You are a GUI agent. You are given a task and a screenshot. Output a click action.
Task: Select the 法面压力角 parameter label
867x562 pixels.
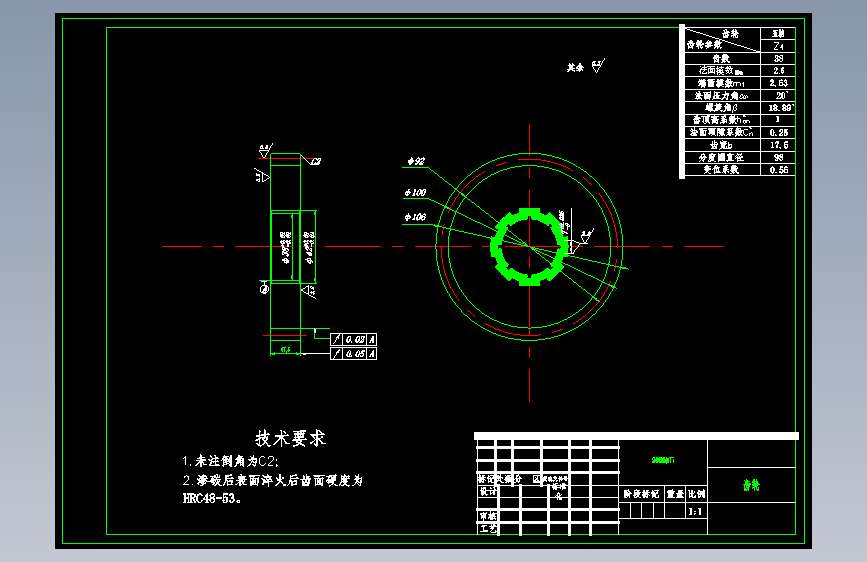(x=722, y=95)
